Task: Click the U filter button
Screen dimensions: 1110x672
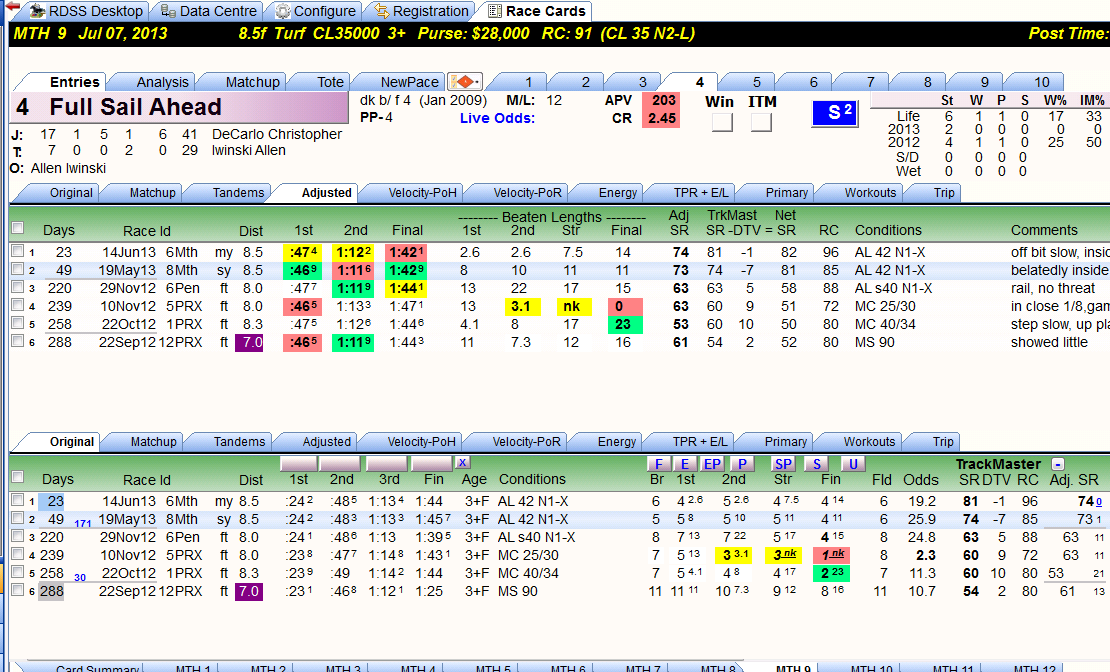Action: [x=853, y=464]
